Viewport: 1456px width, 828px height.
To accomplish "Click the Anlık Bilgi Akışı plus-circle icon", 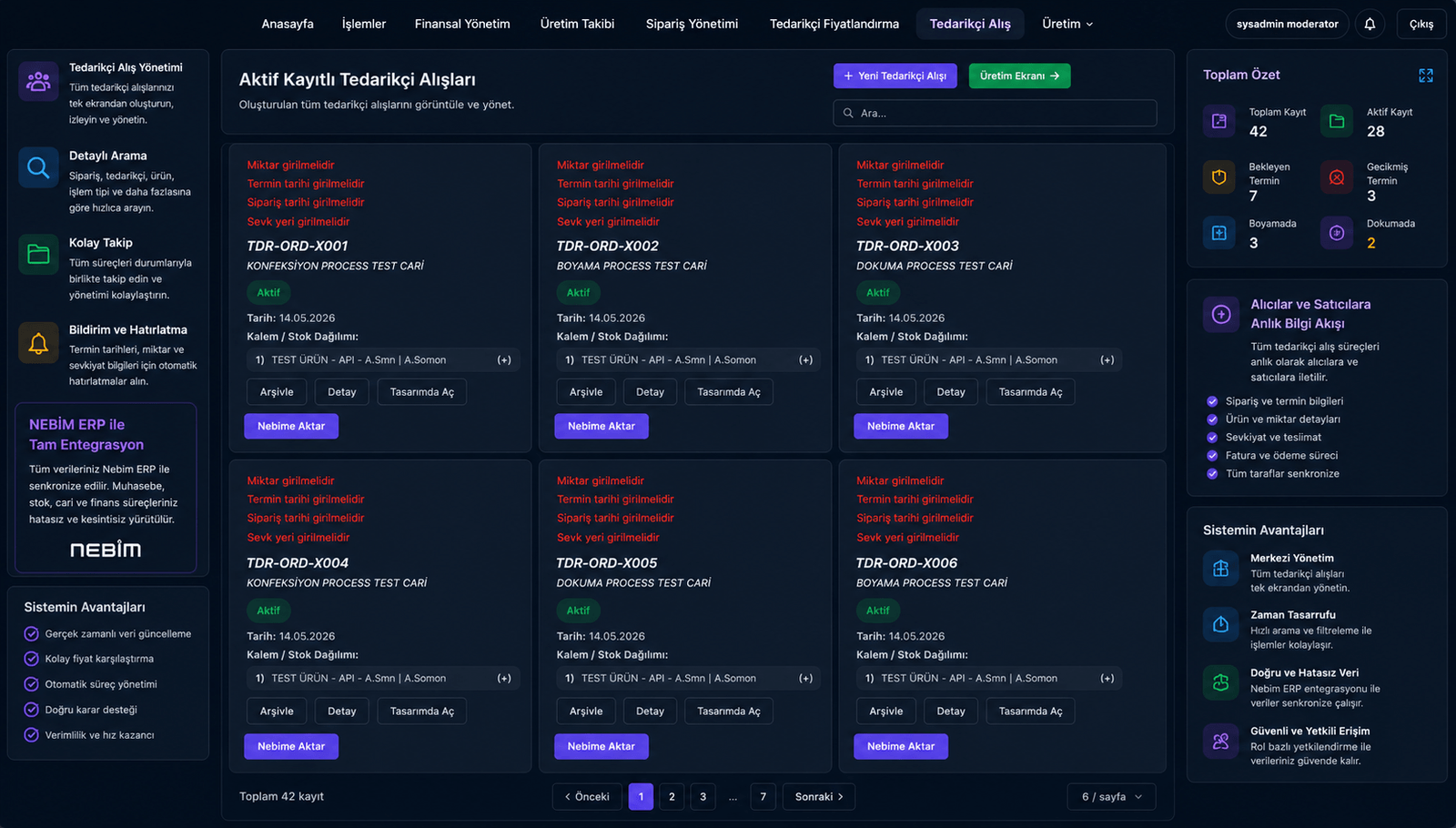I will [x=1221, y=315].
